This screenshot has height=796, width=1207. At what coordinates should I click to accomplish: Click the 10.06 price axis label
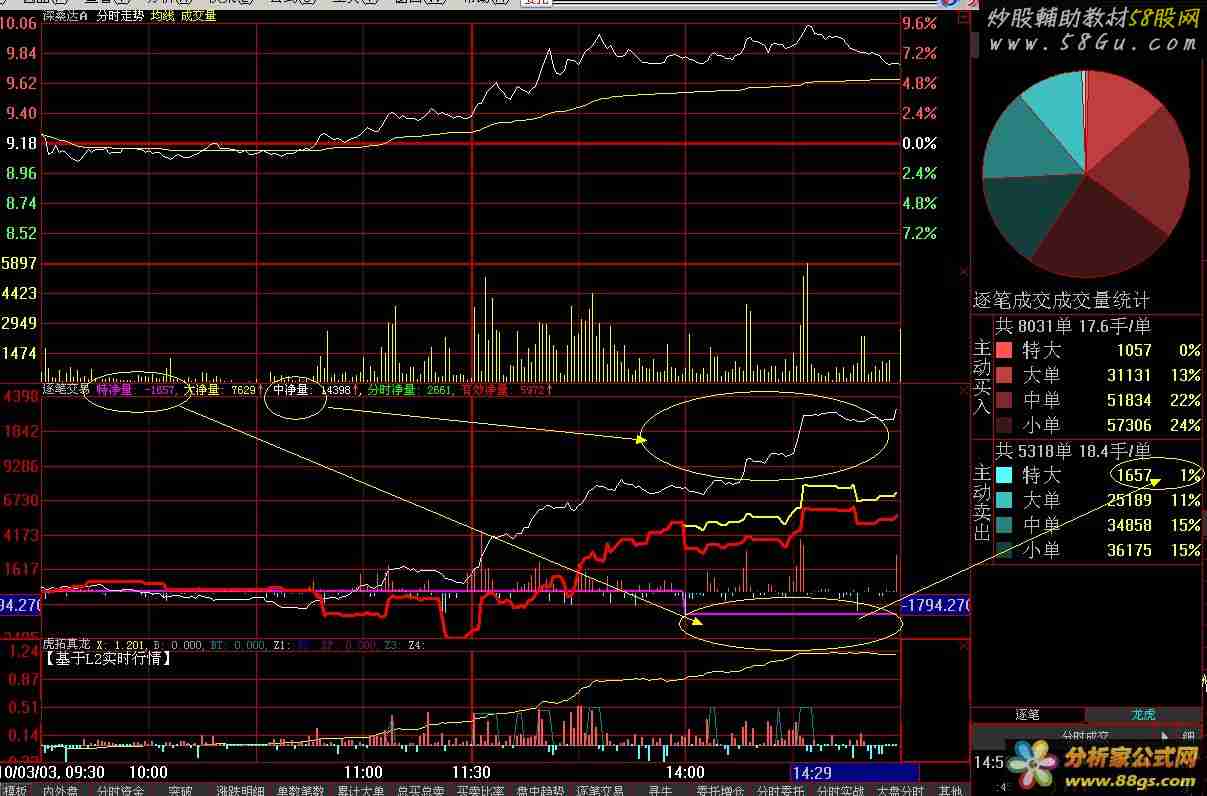pyautogui.click(x=20, y=23)
